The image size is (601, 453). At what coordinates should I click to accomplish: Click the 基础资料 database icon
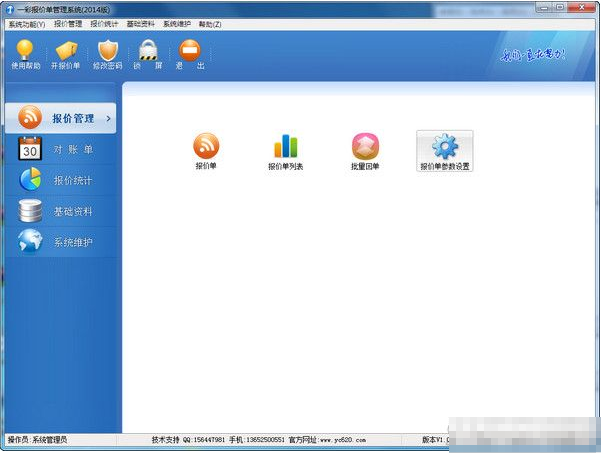point(30,211)
